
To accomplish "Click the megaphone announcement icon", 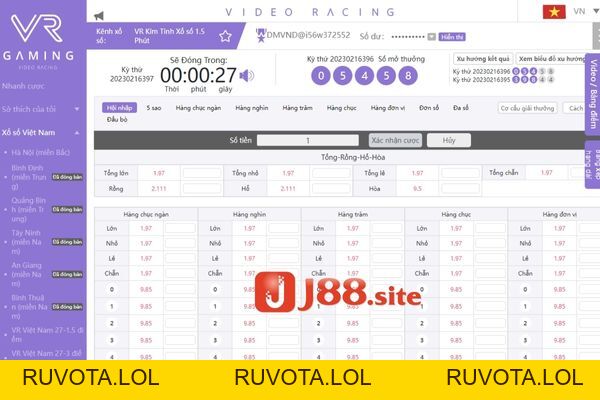I will pos(99,16).
